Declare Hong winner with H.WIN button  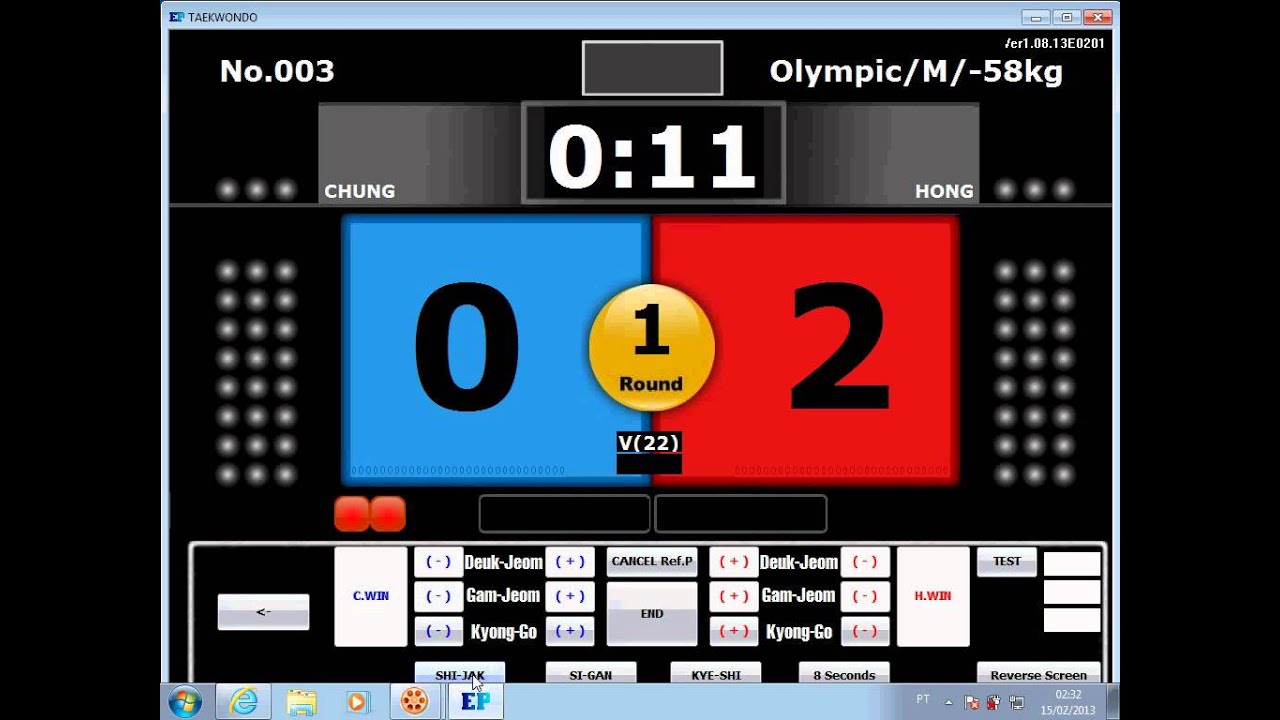click(933, 596)
